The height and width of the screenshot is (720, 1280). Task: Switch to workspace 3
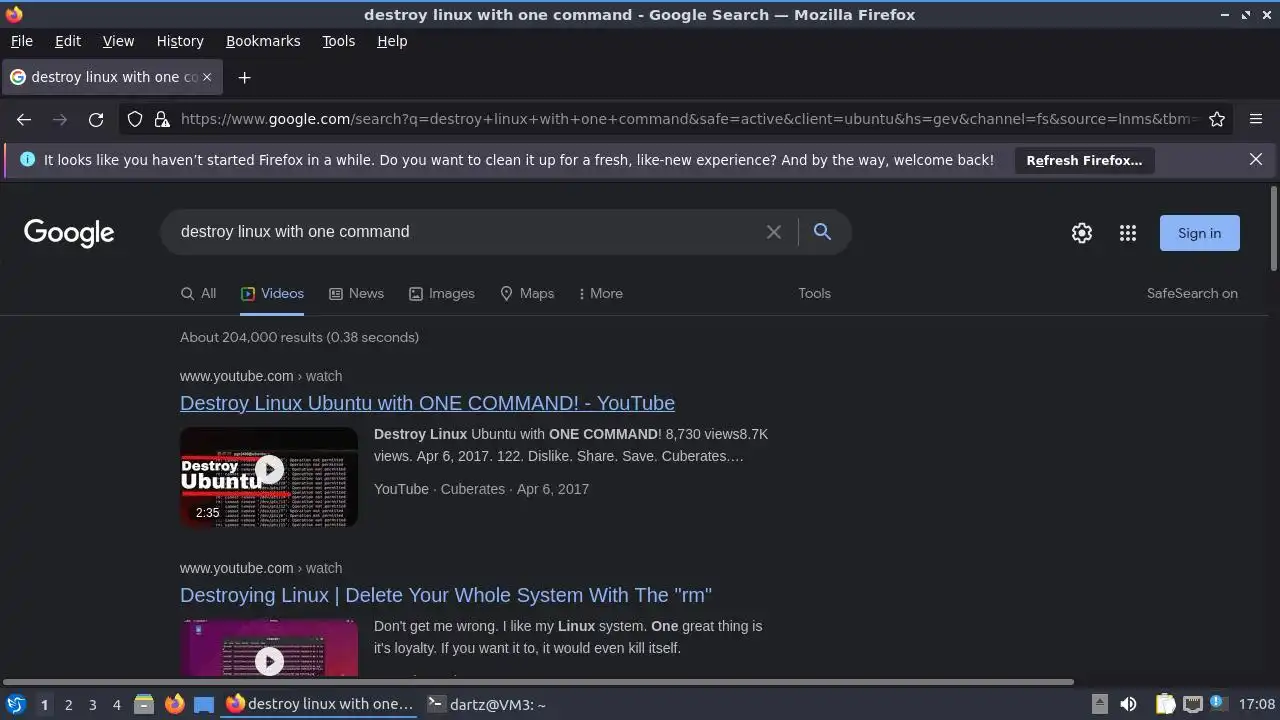tap(92, 704)
